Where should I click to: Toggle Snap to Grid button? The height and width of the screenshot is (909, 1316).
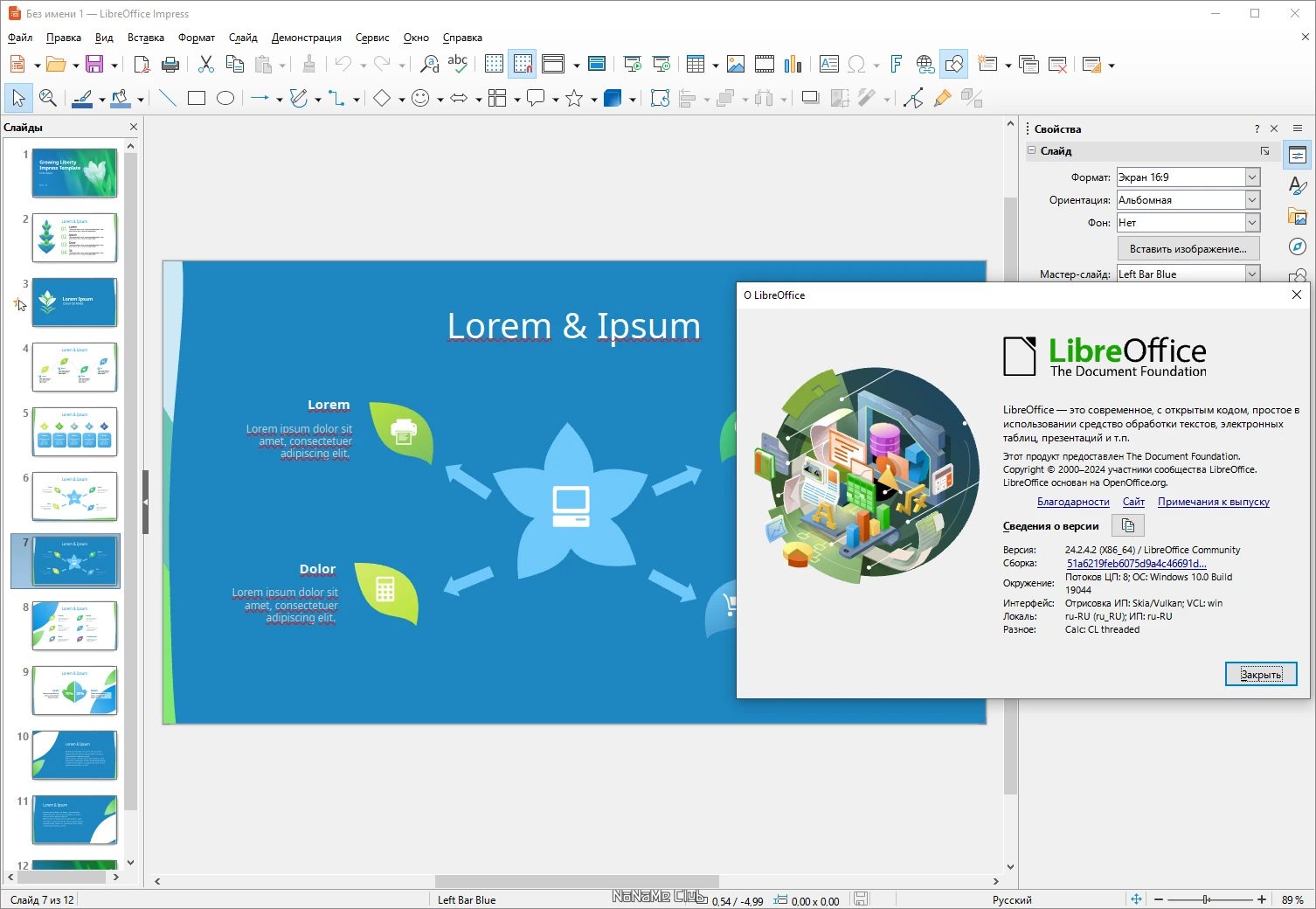pos(523,64)
